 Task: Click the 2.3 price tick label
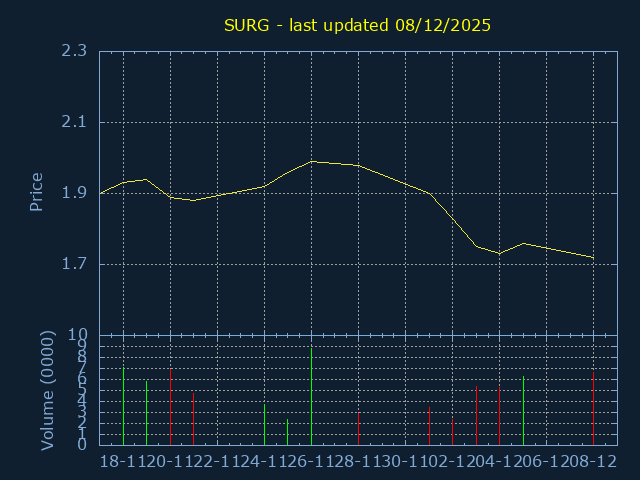pyautogui.click(x=73, y=51)
